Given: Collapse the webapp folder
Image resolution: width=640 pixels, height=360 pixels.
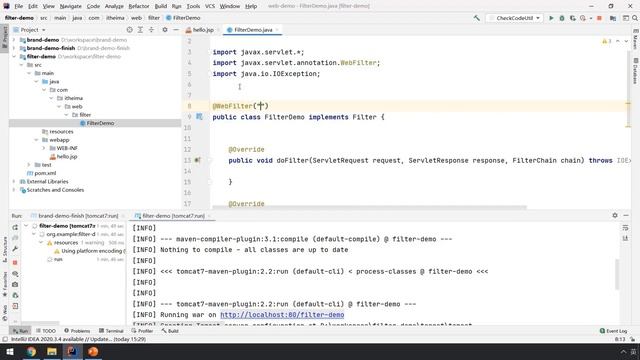Looking at the screenshot, I should 36,140.
